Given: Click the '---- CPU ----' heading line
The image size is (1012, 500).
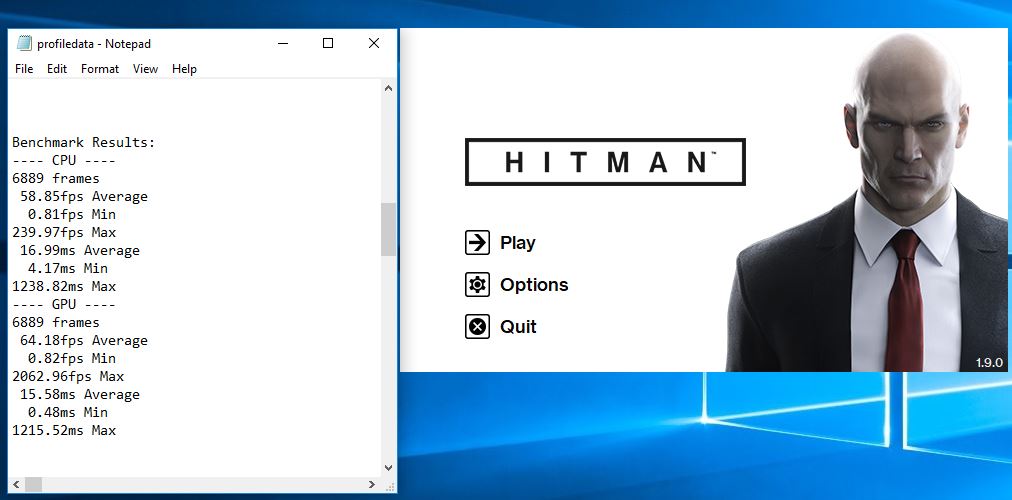Looking at the screenshot, I should click(64, 161).
